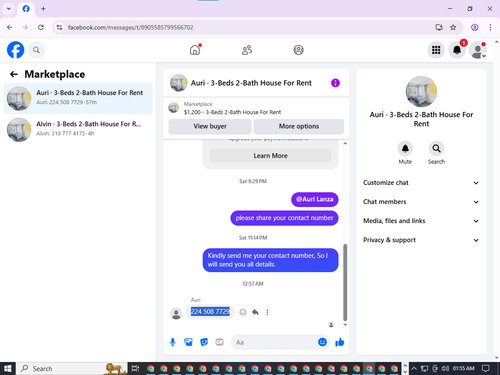Click the back arrow beside Marketplace
Image resolution: width=500 pixels, height=375 pixels.
(14, 74)
